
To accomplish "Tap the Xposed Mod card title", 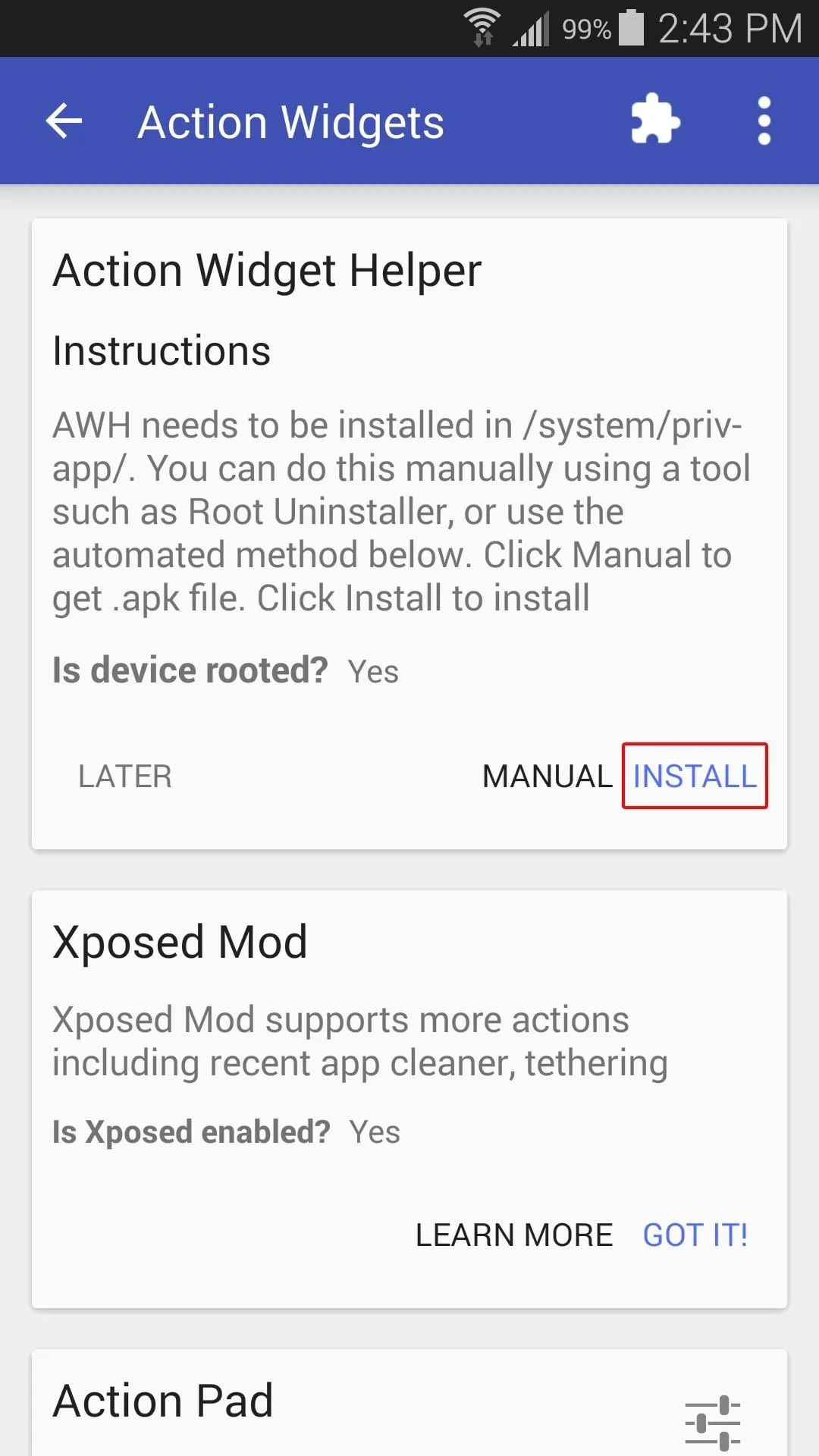I will coord(180,942).
